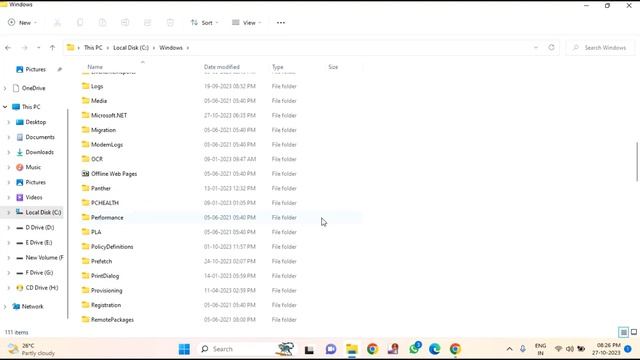Go up one folder level arrow

click(52, 48)
